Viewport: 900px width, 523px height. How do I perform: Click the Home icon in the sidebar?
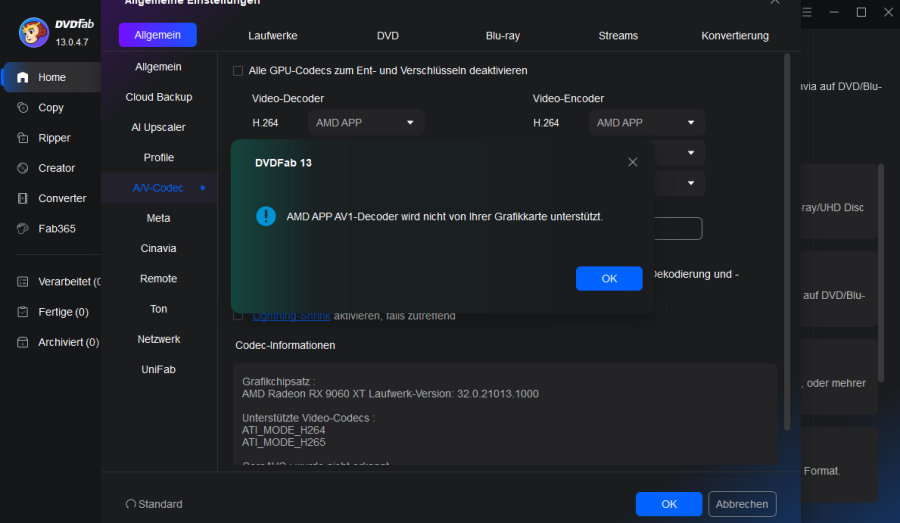[23, 77]
